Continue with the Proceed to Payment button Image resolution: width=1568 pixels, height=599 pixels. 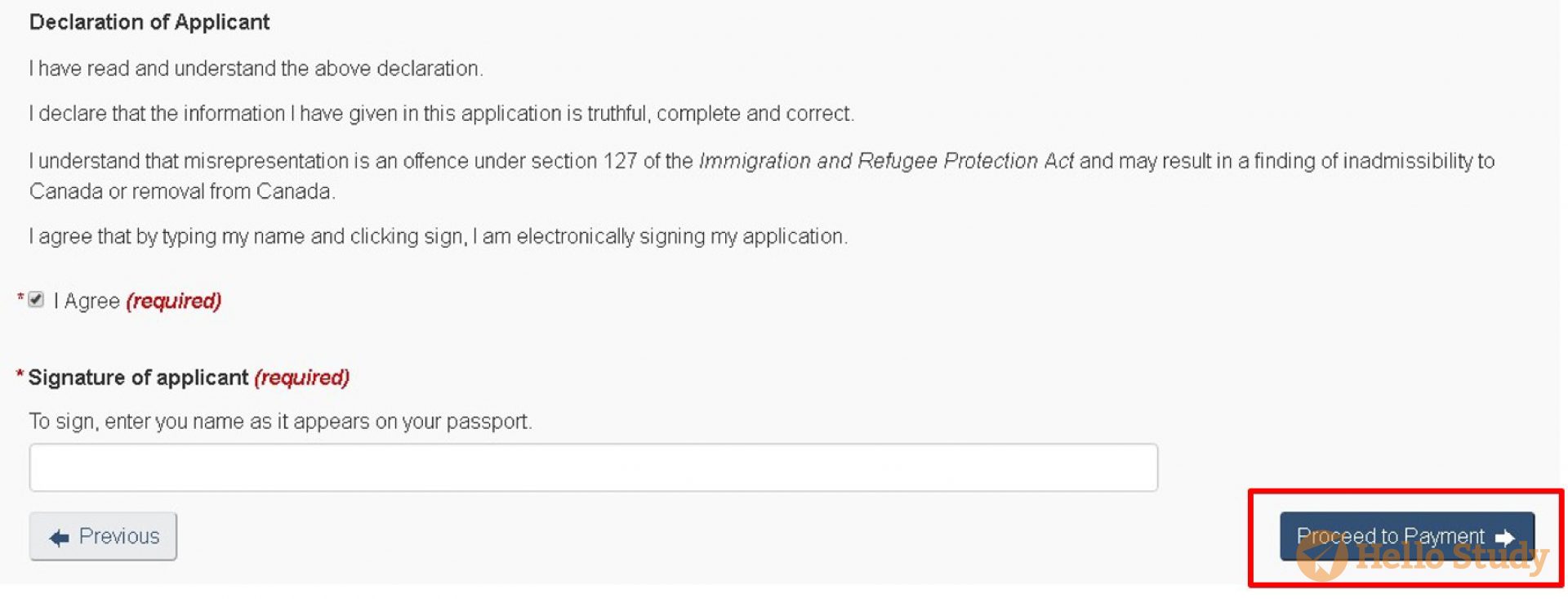[1406, 536]
